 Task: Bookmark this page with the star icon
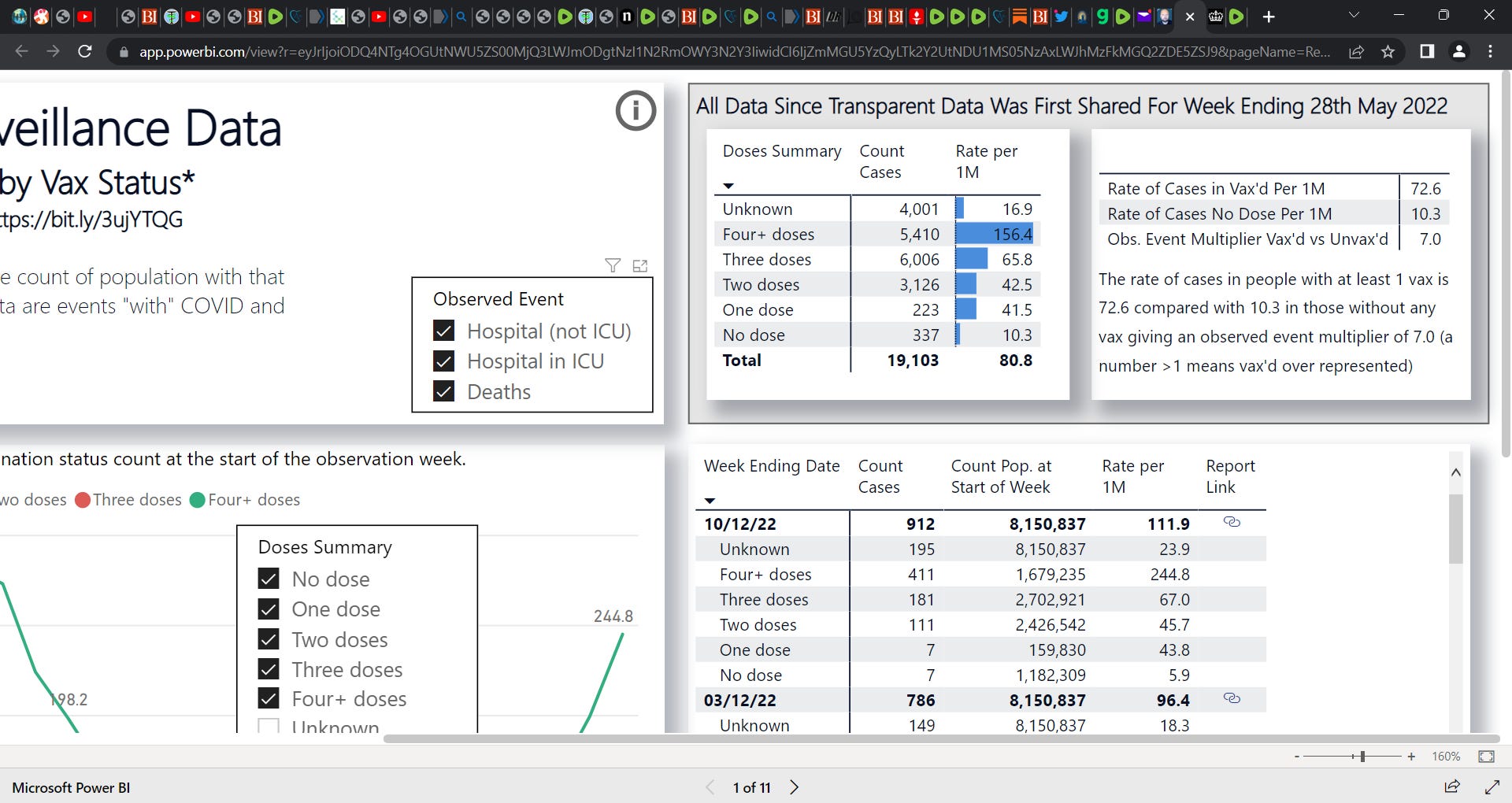[x=1388, y=52]
